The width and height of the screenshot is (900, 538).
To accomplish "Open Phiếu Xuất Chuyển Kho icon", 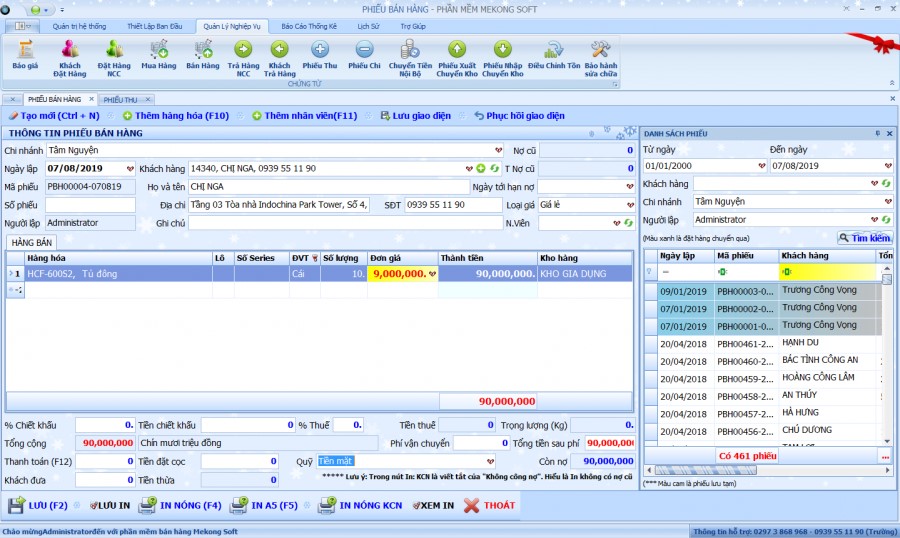I will [457, 59].
